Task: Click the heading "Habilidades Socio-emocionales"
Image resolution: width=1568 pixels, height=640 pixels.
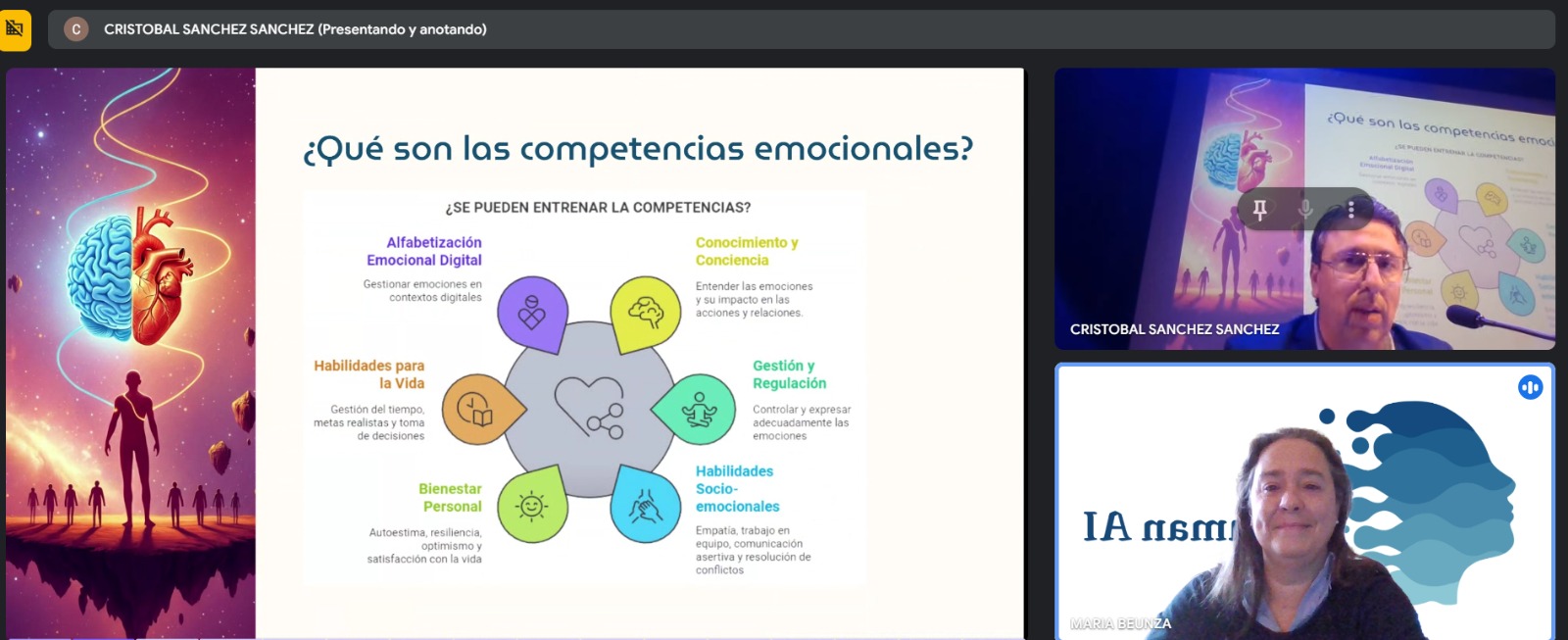Action: [737, 489]
